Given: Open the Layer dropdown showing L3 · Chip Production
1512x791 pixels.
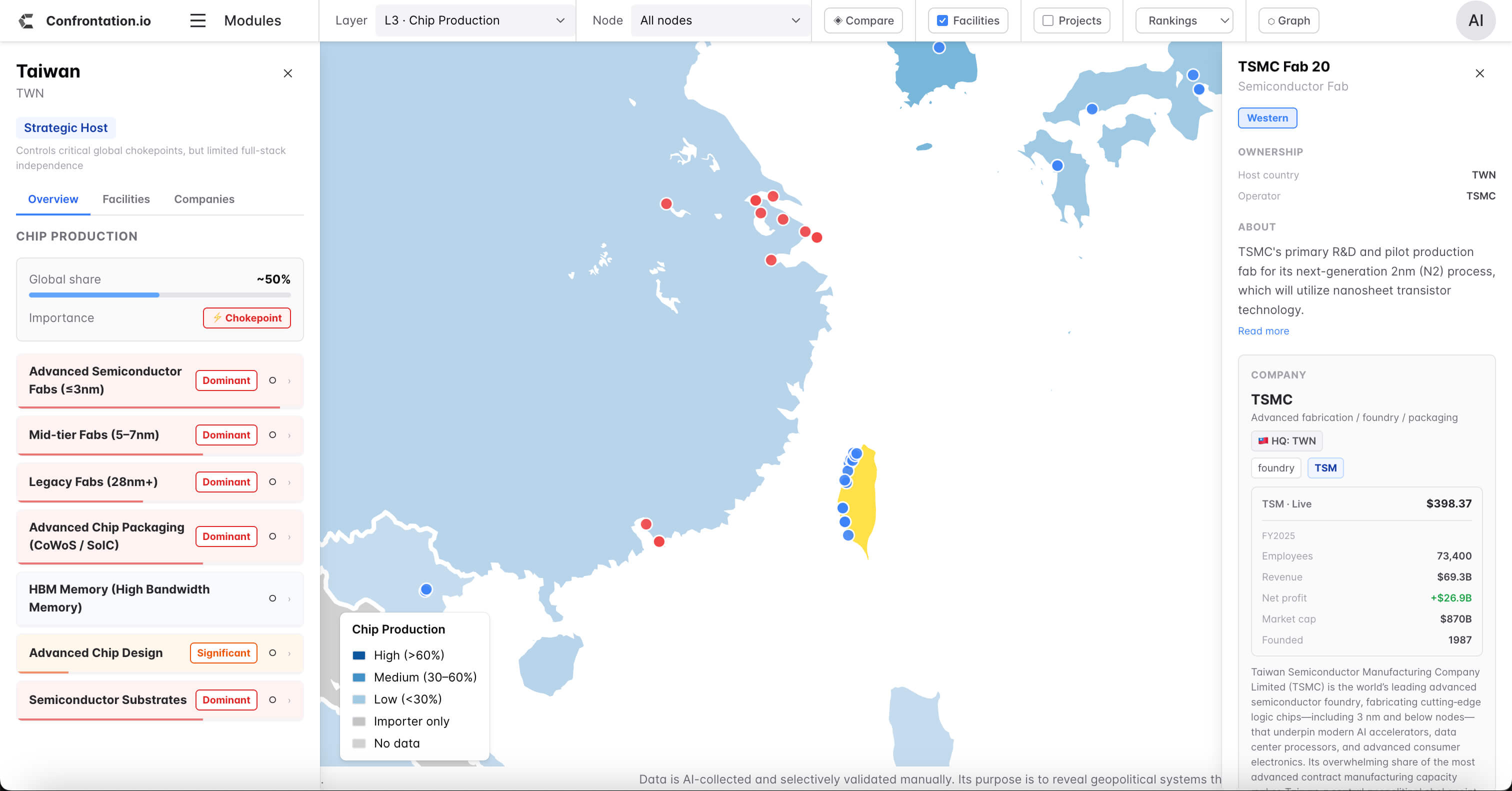Looking at the screenshot, I should pyautogui.click(x=474, y=20).
